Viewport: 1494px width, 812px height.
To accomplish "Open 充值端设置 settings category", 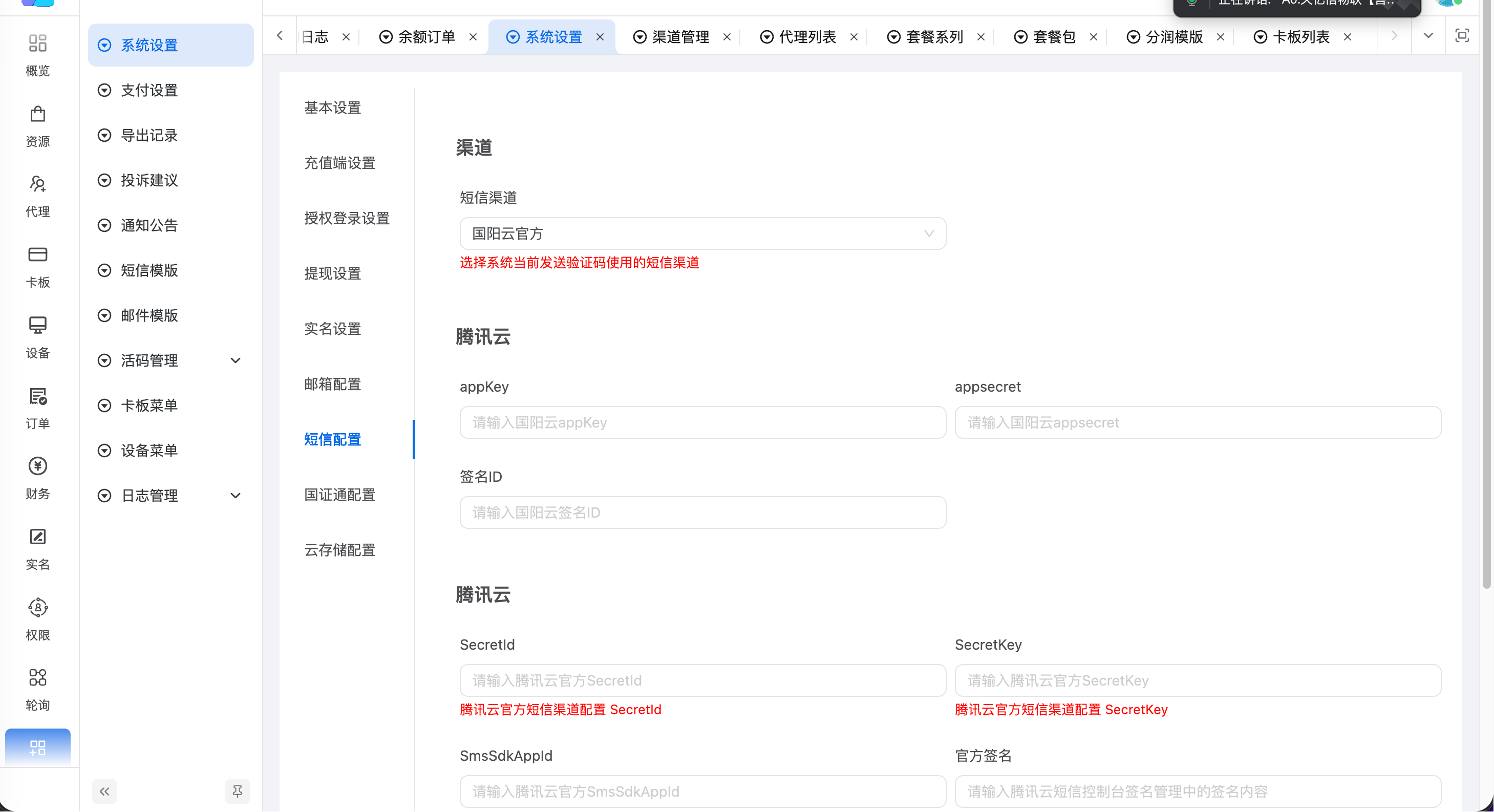I will [340, 163].
